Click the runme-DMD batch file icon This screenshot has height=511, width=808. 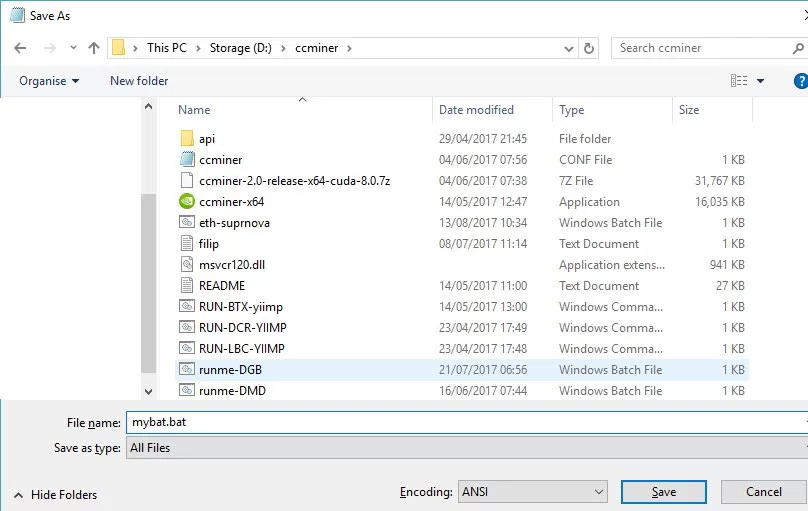tap(187, 390)
